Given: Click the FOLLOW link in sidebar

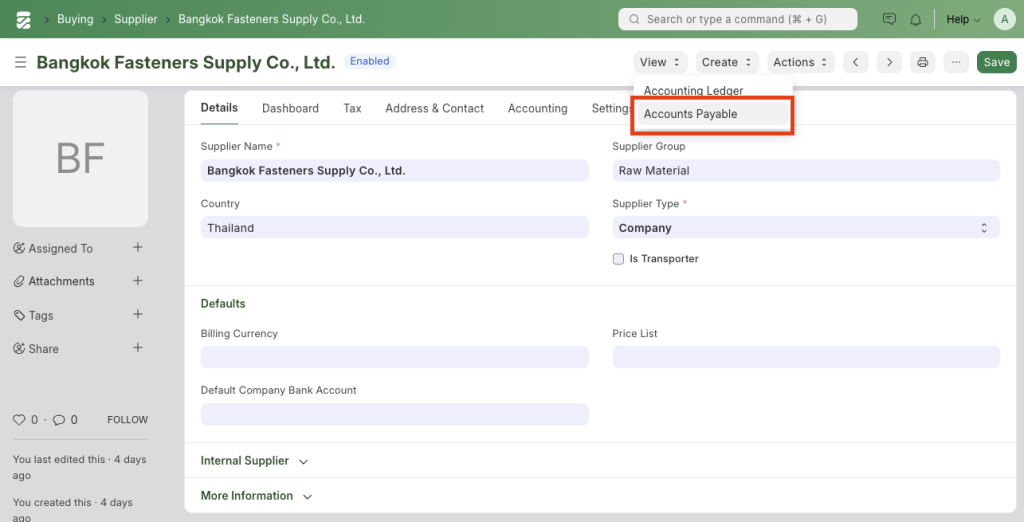Looking at the screenshot, I should pos(127,420).
